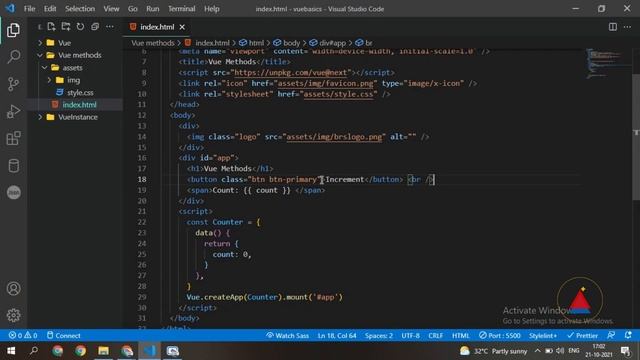The width and height of the screenshot is (640, 360).
Task: Click the editor vertical scrollbar
Action: (636, 137)
